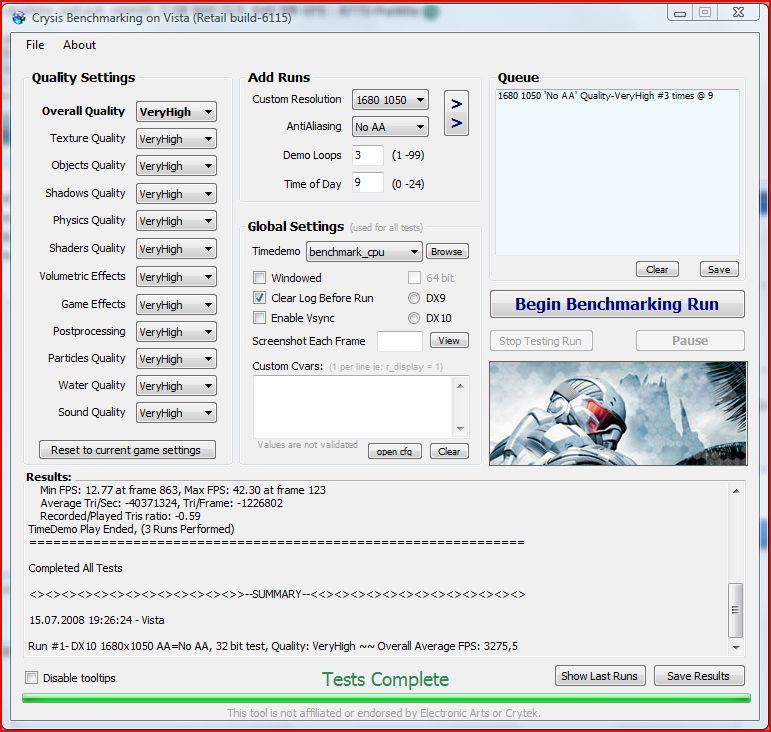Viewport: 771px width, 732px height.
Task: Expand Sound Quality dropdown
Action: click(176, 413)
